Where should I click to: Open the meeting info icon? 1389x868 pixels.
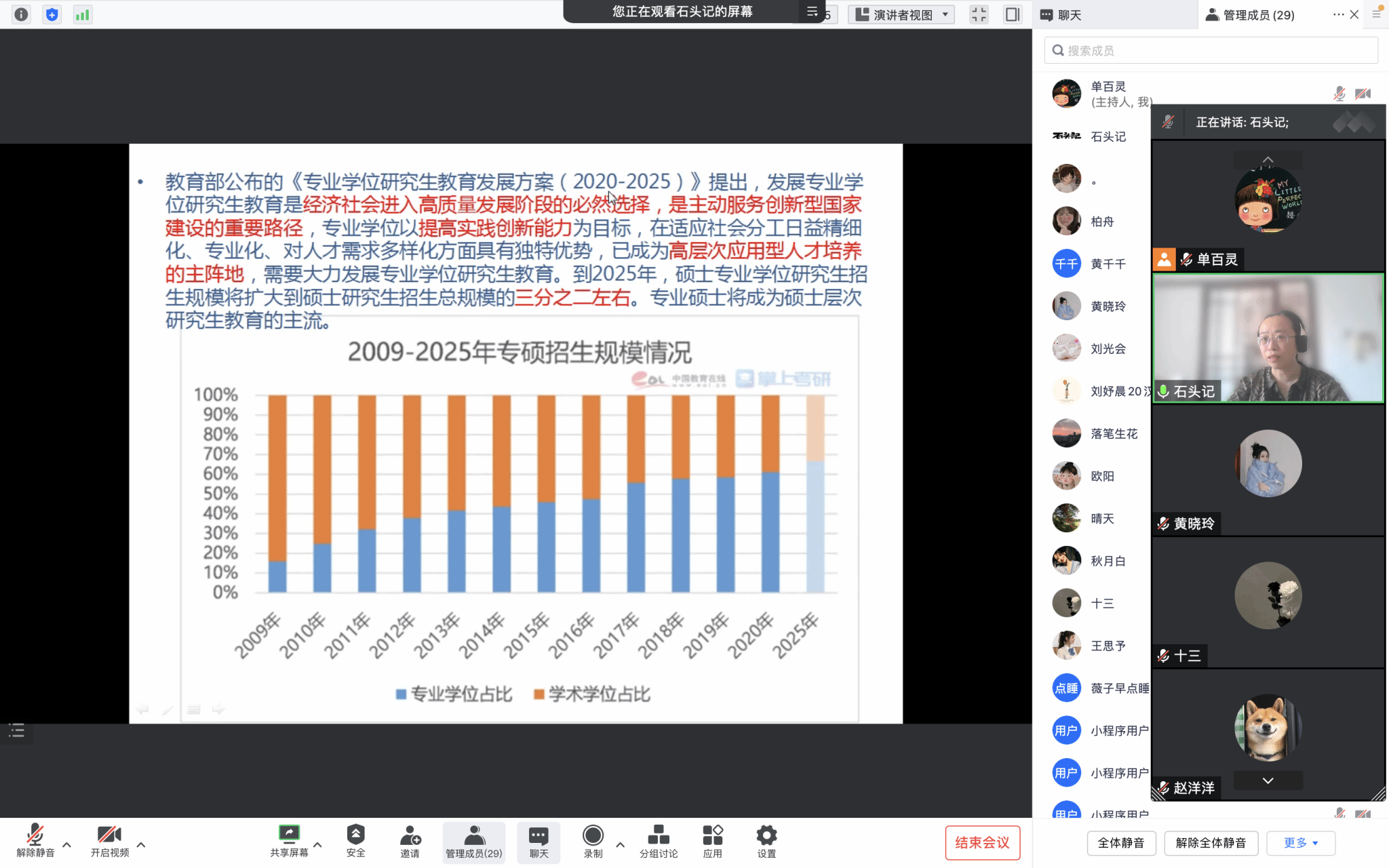click(x=21, y=14)
